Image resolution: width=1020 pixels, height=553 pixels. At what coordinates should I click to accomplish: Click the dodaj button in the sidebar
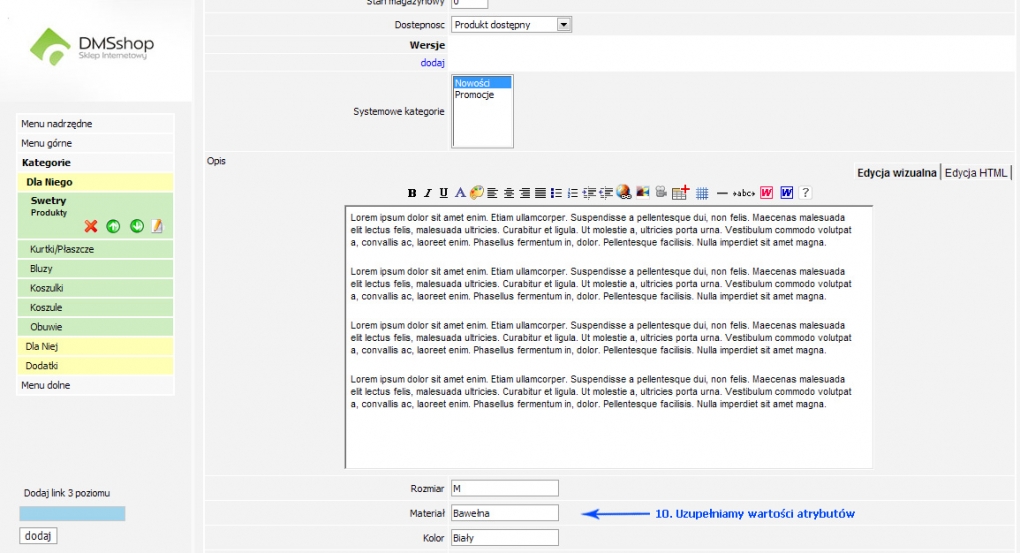click(x=38, y=536)
